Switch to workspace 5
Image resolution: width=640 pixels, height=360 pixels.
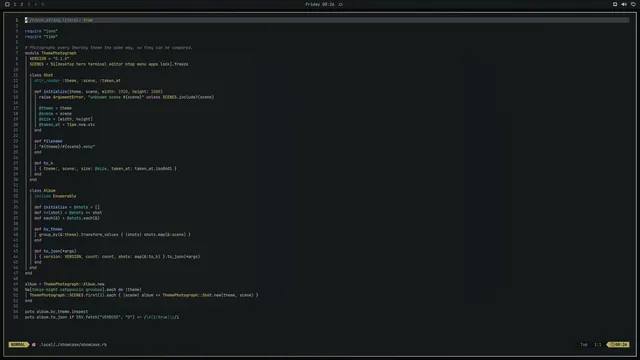tap(42, 4)
